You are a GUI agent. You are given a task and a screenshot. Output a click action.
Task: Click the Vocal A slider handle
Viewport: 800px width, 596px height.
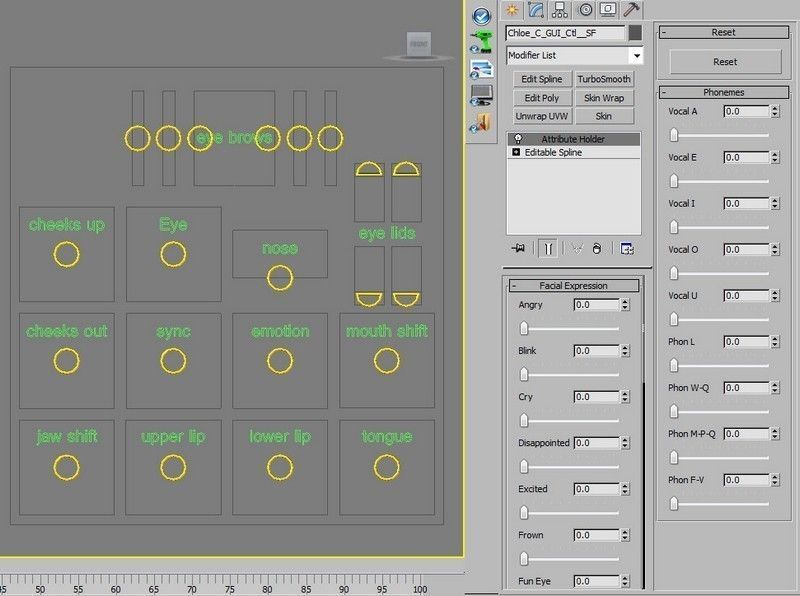click(674, 135)
